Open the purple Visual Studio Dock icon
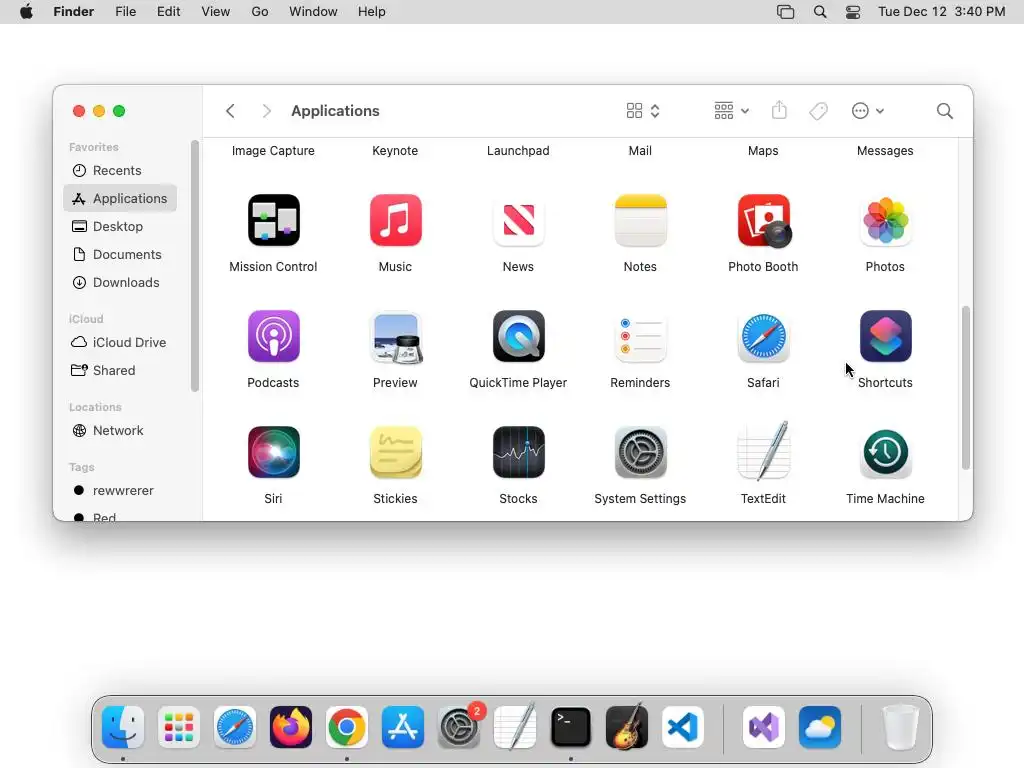 point(763,727)
